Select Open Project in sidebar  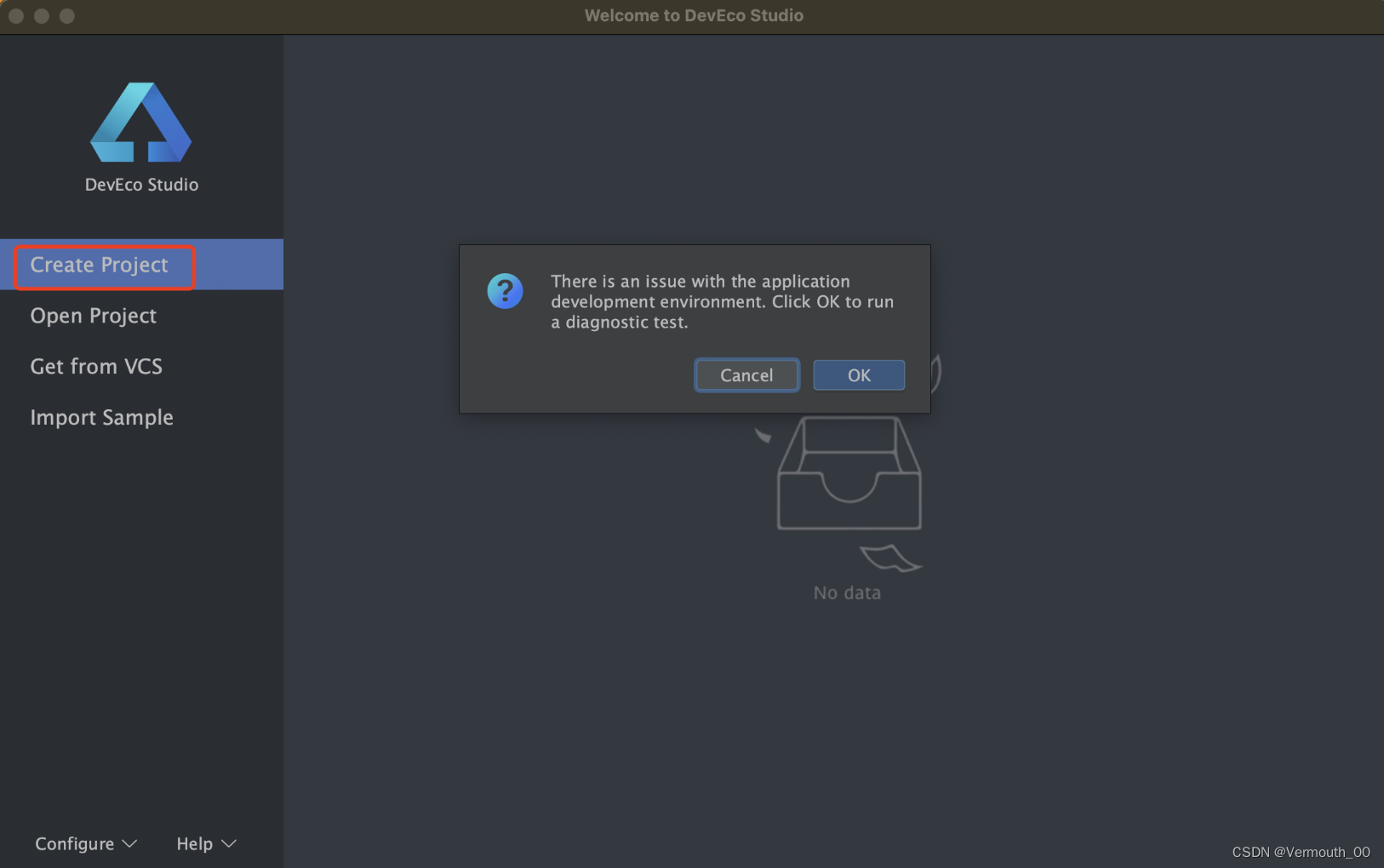tap(141, 316)
